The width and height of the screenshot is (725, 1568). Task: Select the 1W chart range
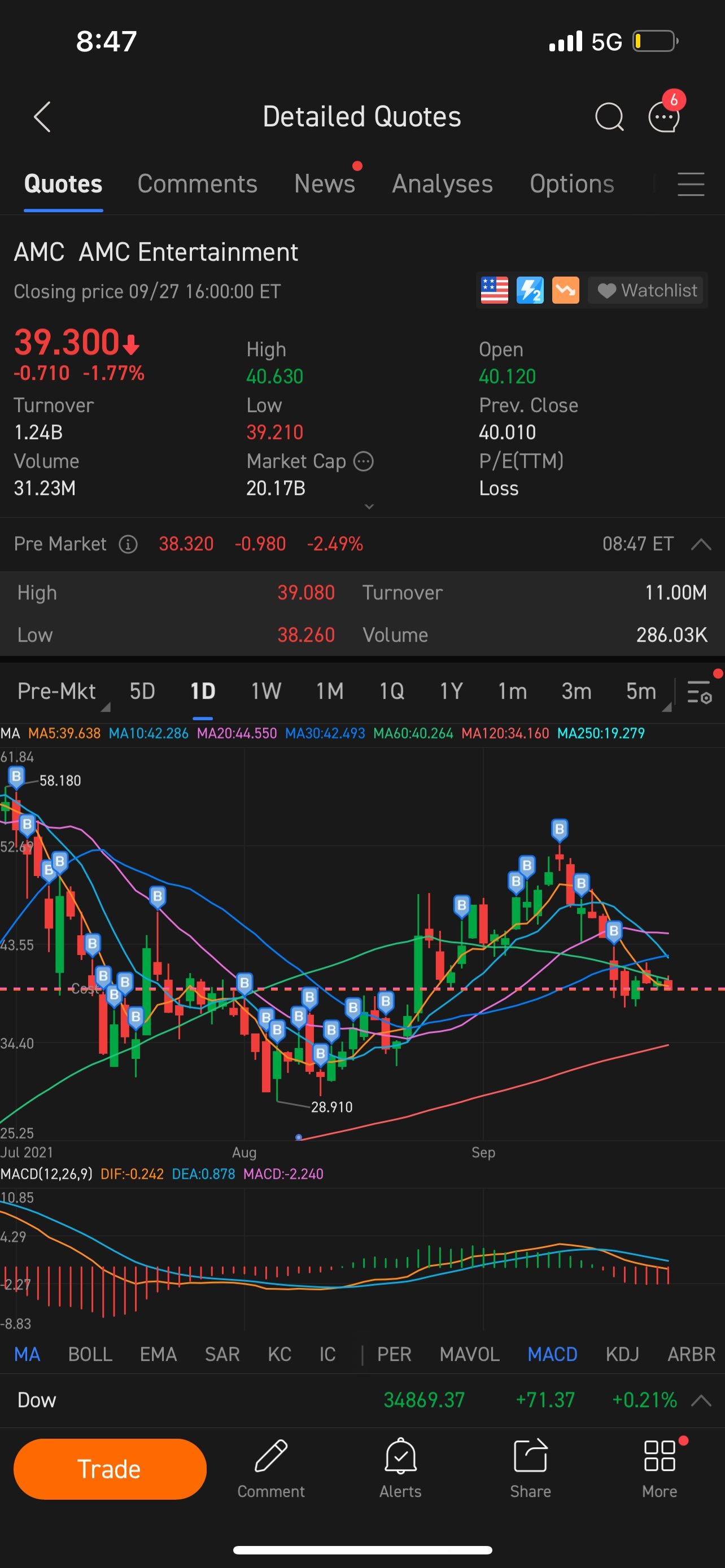(x=266, y=691)
